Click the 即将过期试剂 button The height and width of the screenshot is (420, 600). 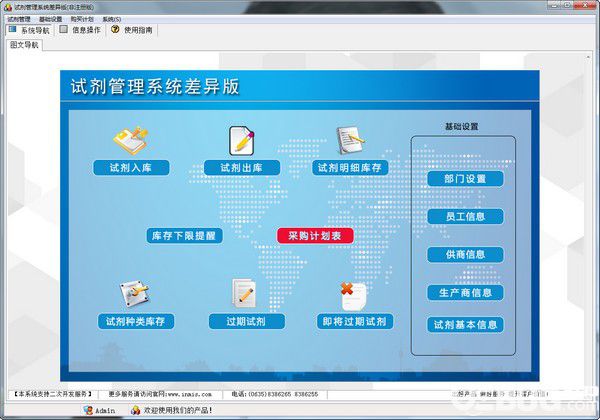(355, 321)
